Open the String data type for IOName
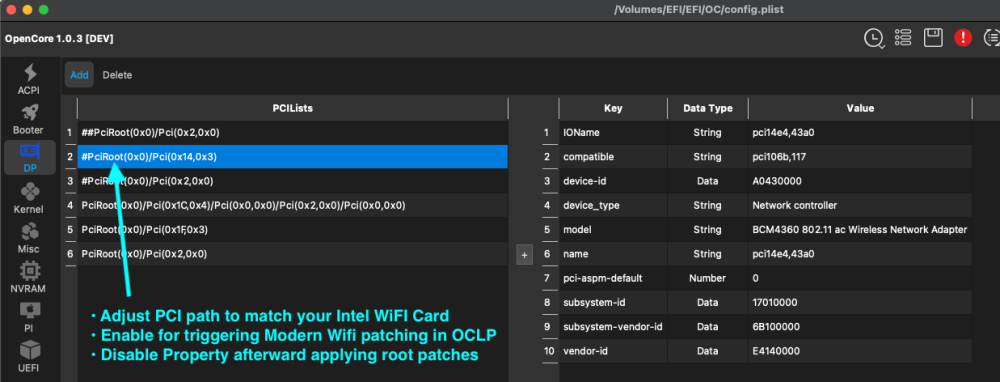This screenshot has height=382, width=1000. [708, 133]
